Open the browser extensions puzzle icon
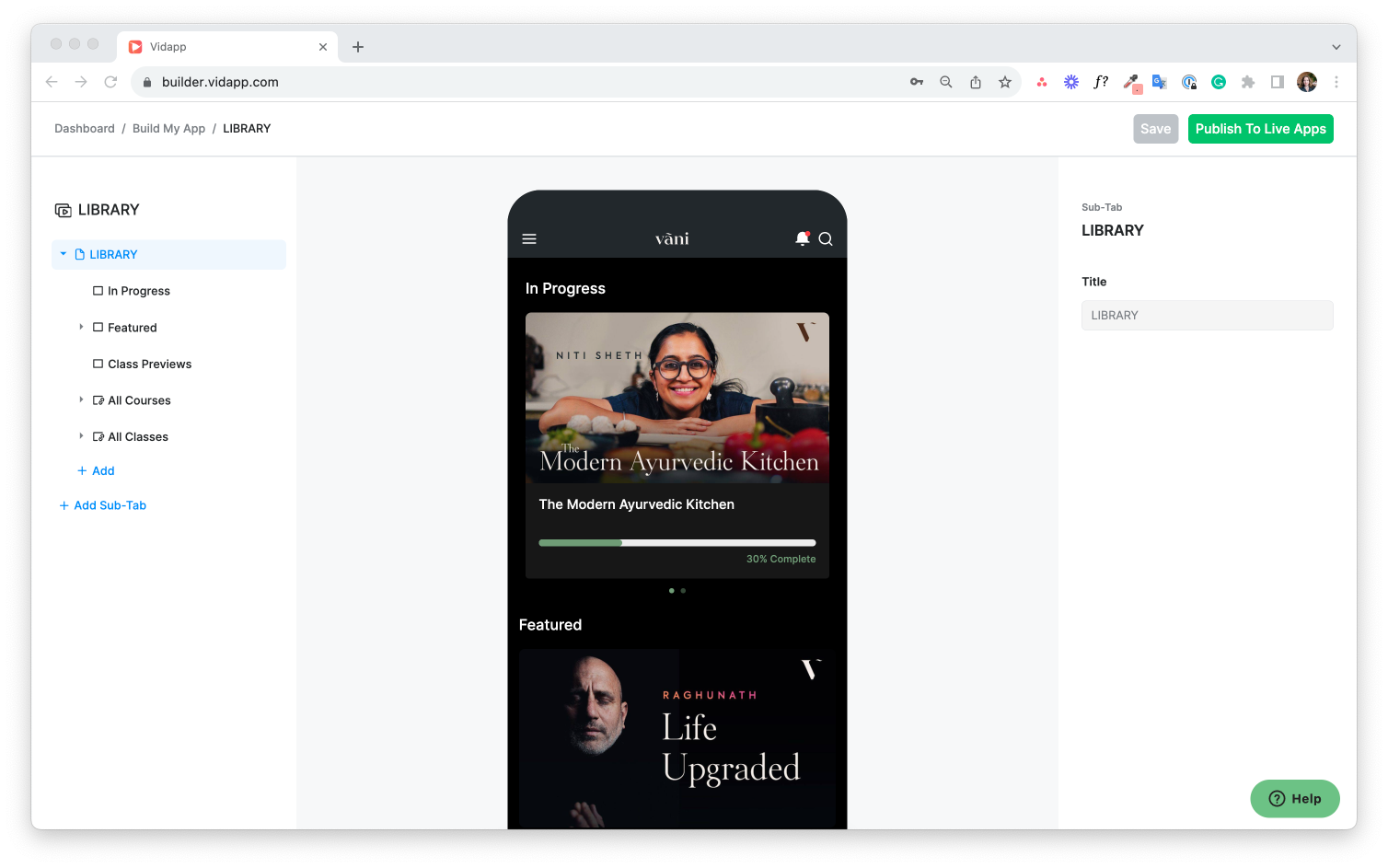Screen dimensions: 1388x868 tap(1248, 82)
